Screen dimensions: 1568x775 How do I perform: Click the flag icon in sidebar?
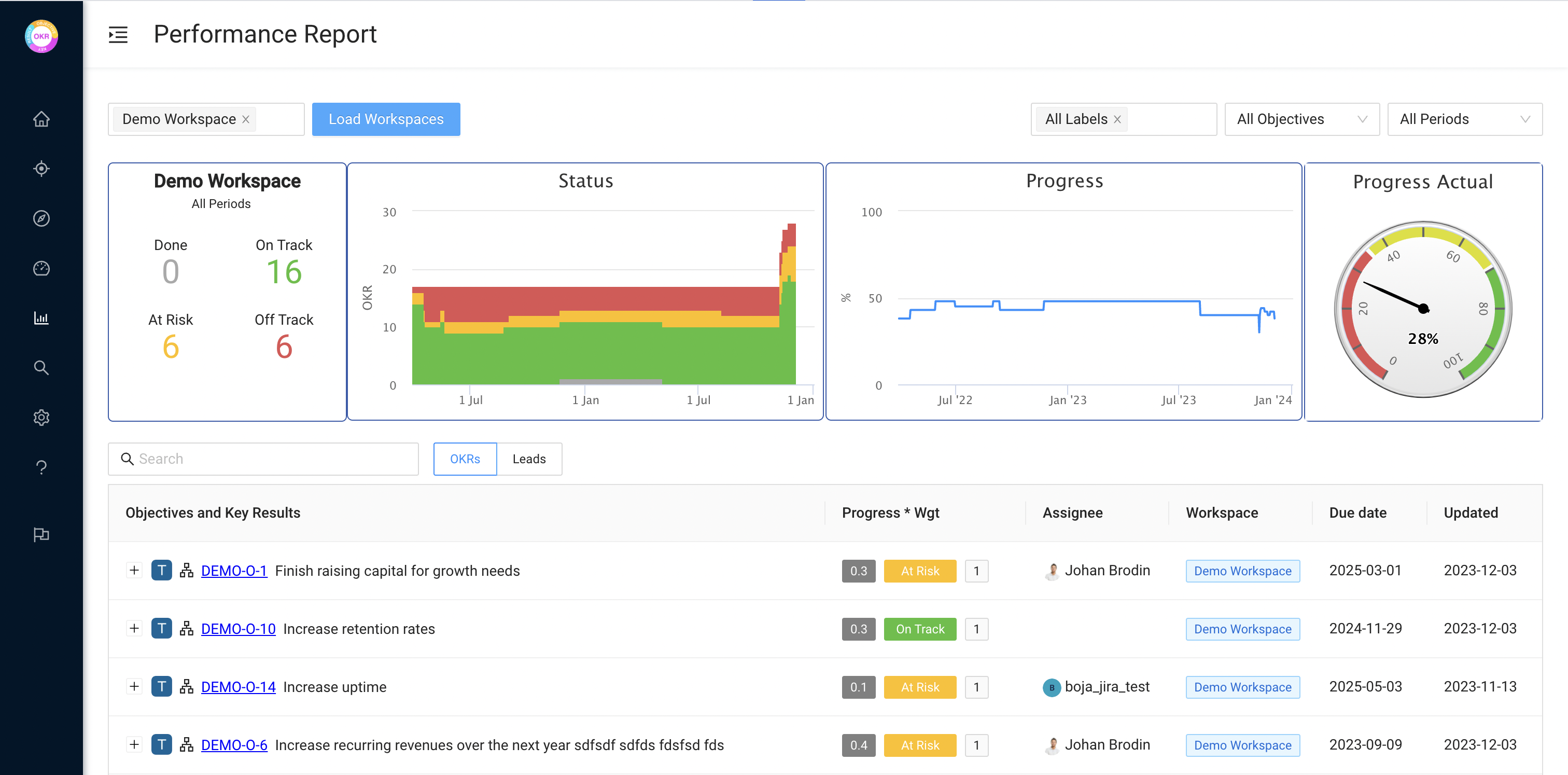click(x=41, y=534)
